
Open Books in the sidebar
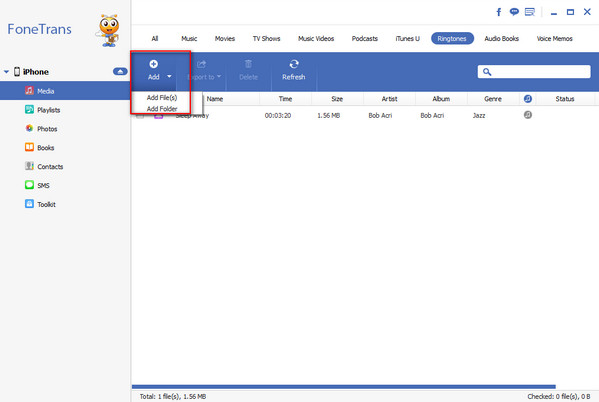click(45, 148)
